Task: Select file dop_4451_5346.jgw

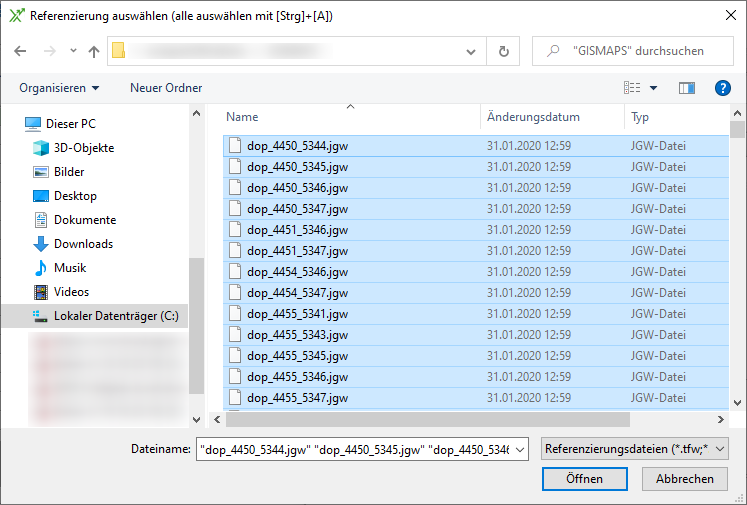Action: click(297, 229)
